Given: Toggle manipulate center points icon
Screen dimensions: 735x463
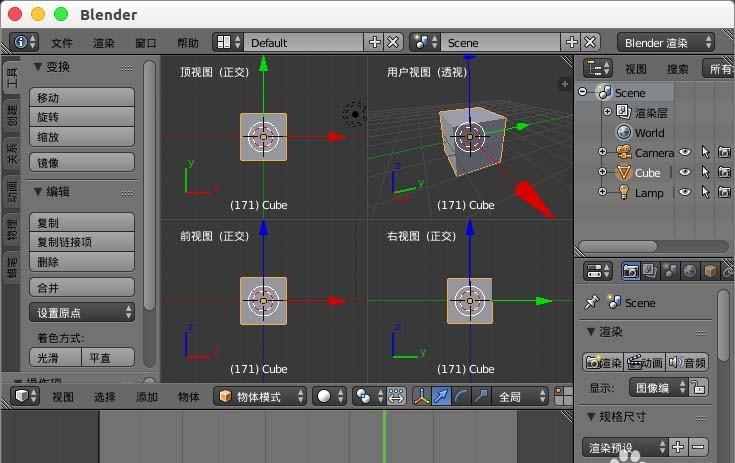Looking at the screenshot, I should tap(396, 396).
